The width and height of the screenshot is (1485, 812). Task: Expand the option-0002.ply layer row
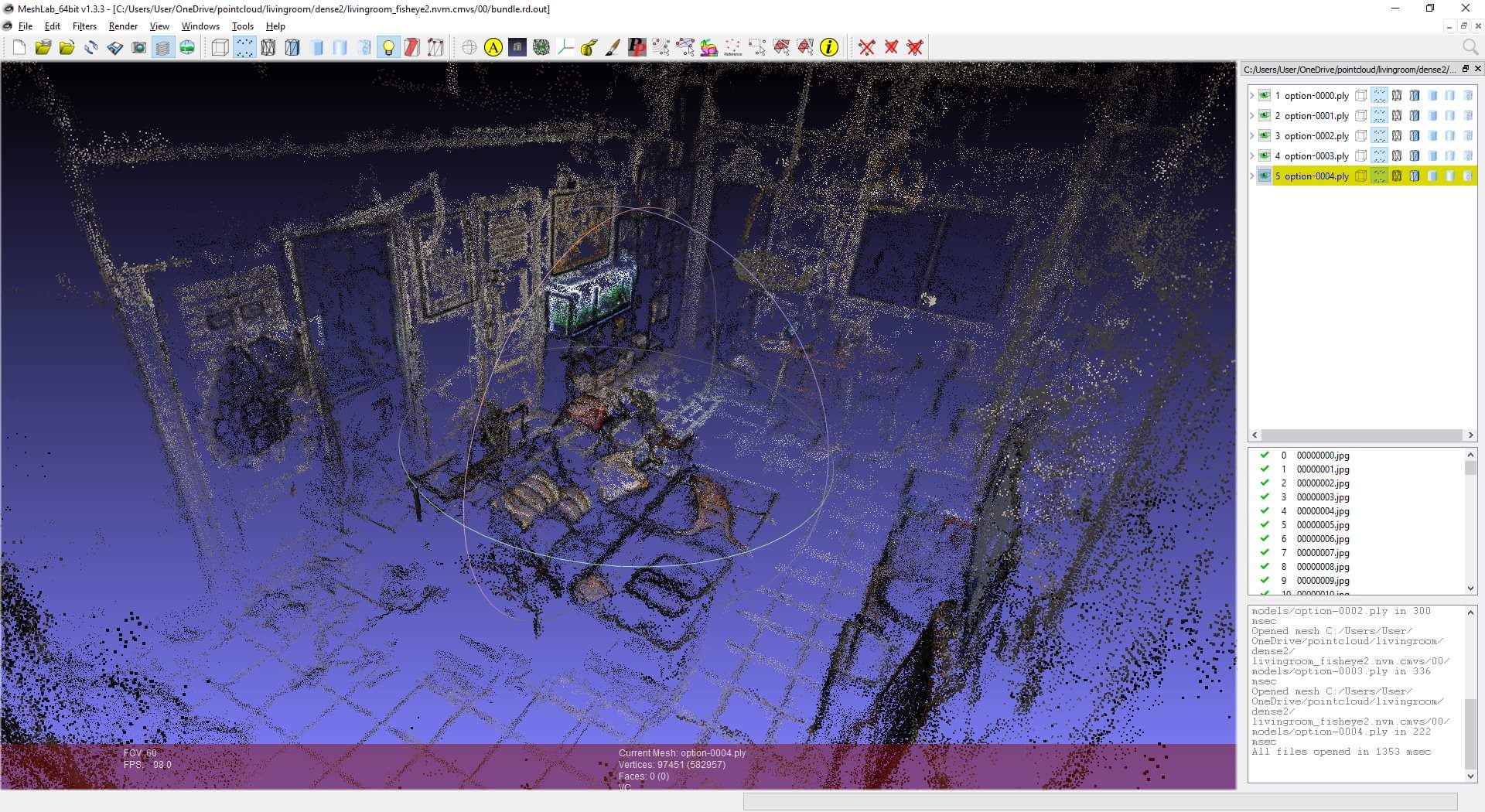[1252, 136]
